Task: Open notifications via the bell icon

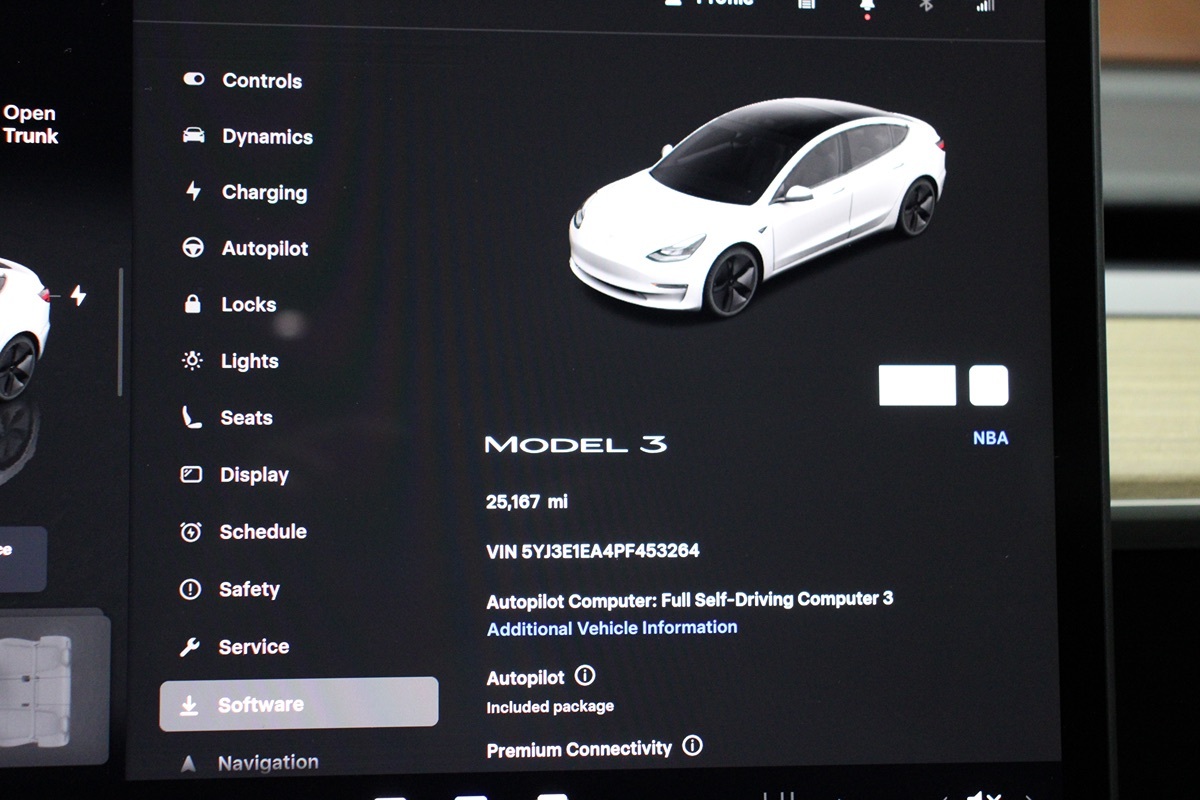Action: [867, 5]
